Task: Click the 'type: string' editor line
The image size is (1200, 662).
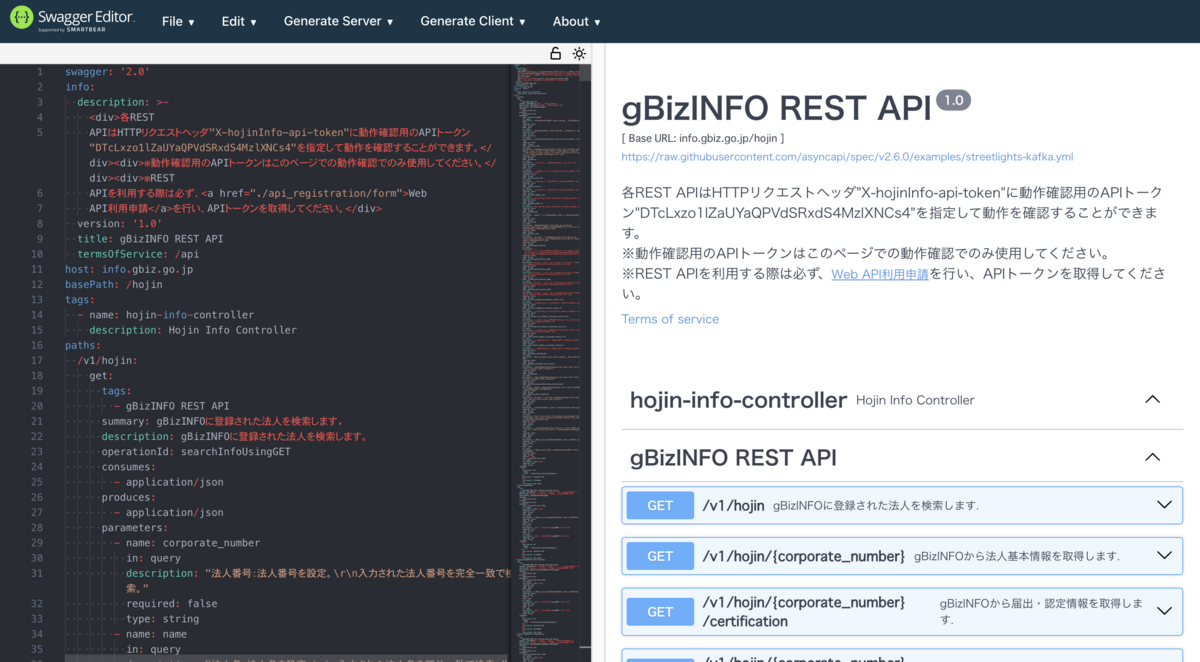Action: click(165, 618)
